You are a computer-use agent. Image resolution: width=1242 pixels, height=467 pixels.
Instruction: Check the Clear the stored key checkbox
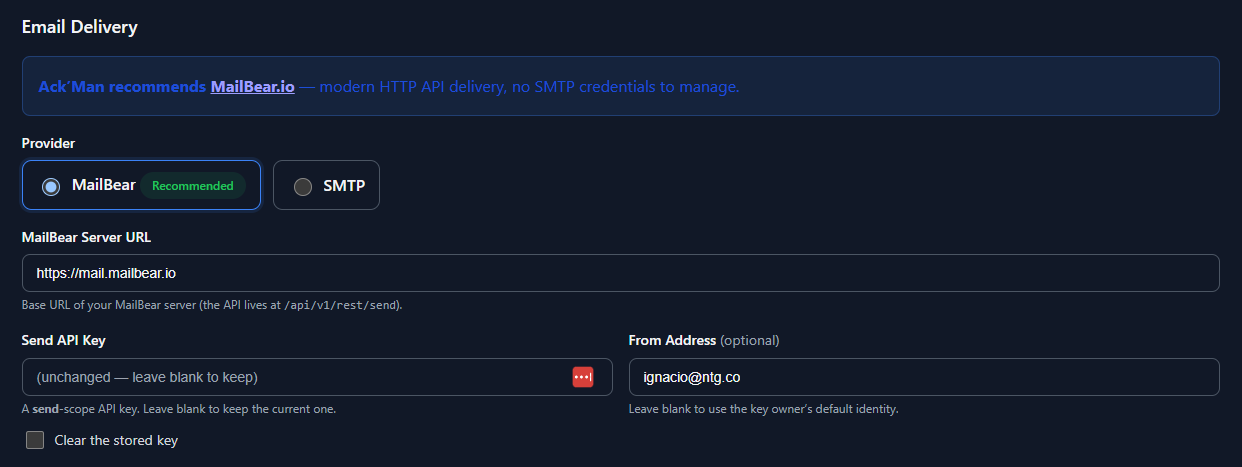35,440
